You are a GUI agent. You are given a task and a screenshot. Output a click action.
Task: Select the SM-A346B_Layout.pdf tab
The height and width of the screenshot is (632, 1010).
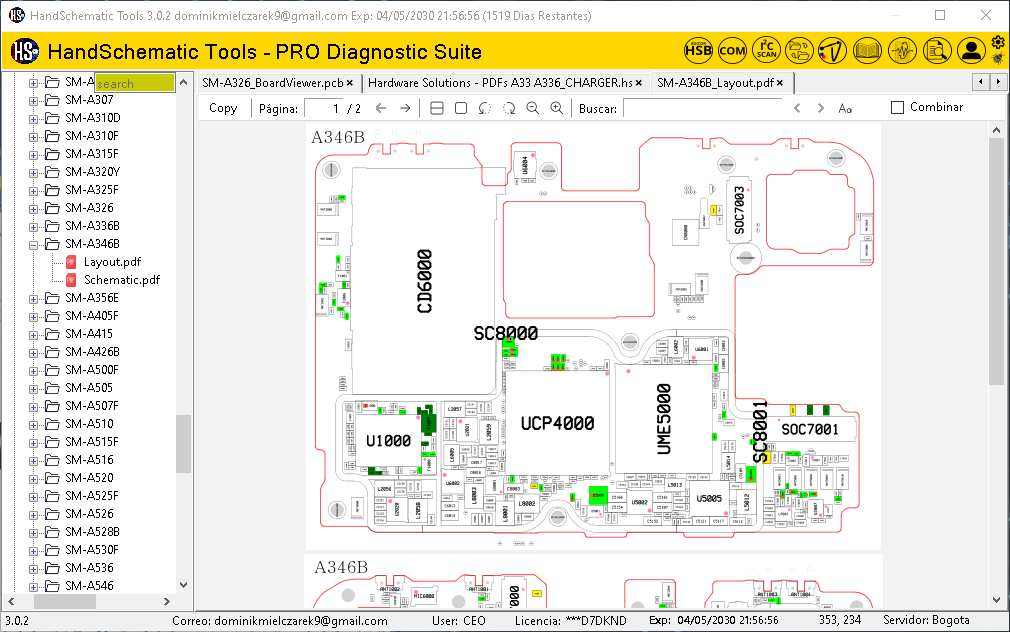click(x=715, y=83)
